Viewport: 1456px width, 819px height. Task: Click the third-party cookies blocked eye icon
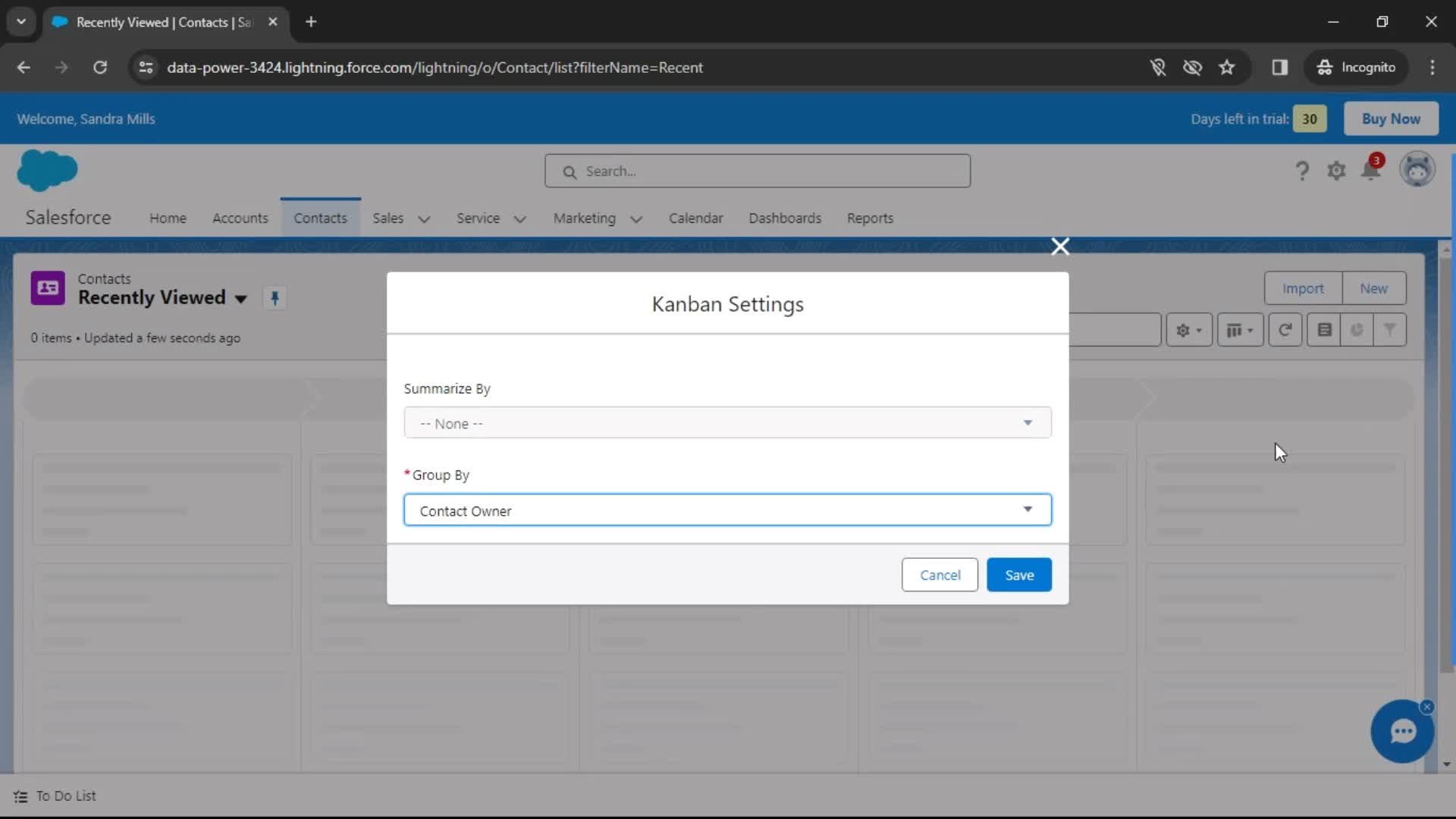coord(1192,67)
